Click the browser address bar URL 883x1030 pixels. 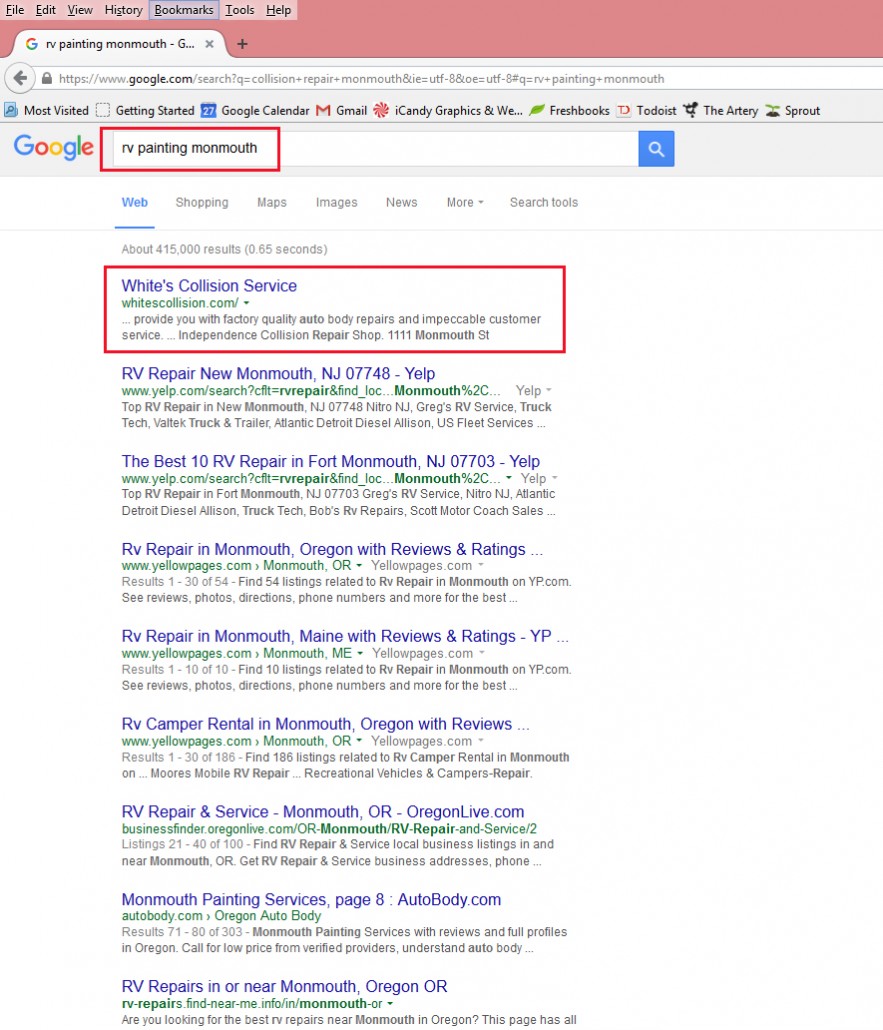click(x=361, y=79)
